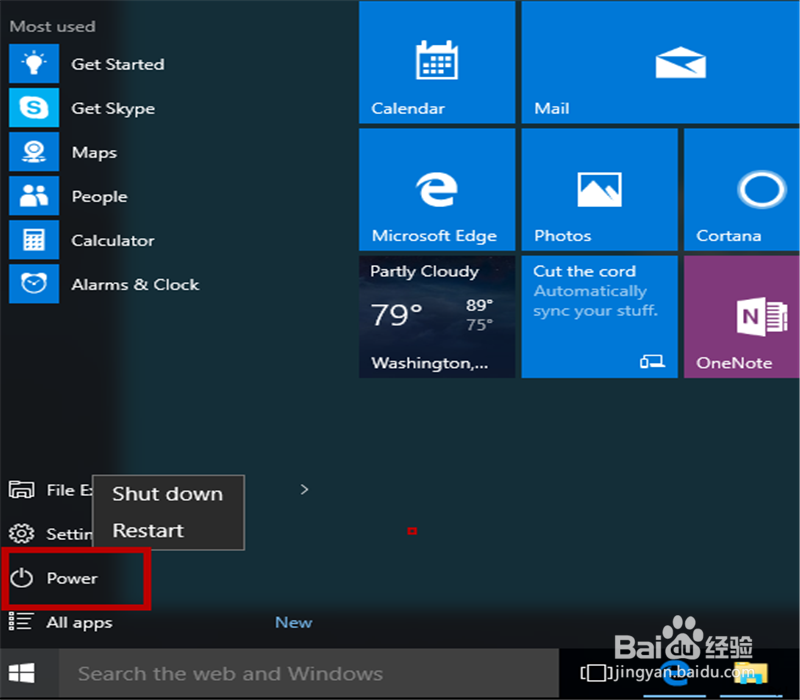Open the Maps app icon
The width and height of the screenshot is (800, 700).
click(x=34, y=152)
